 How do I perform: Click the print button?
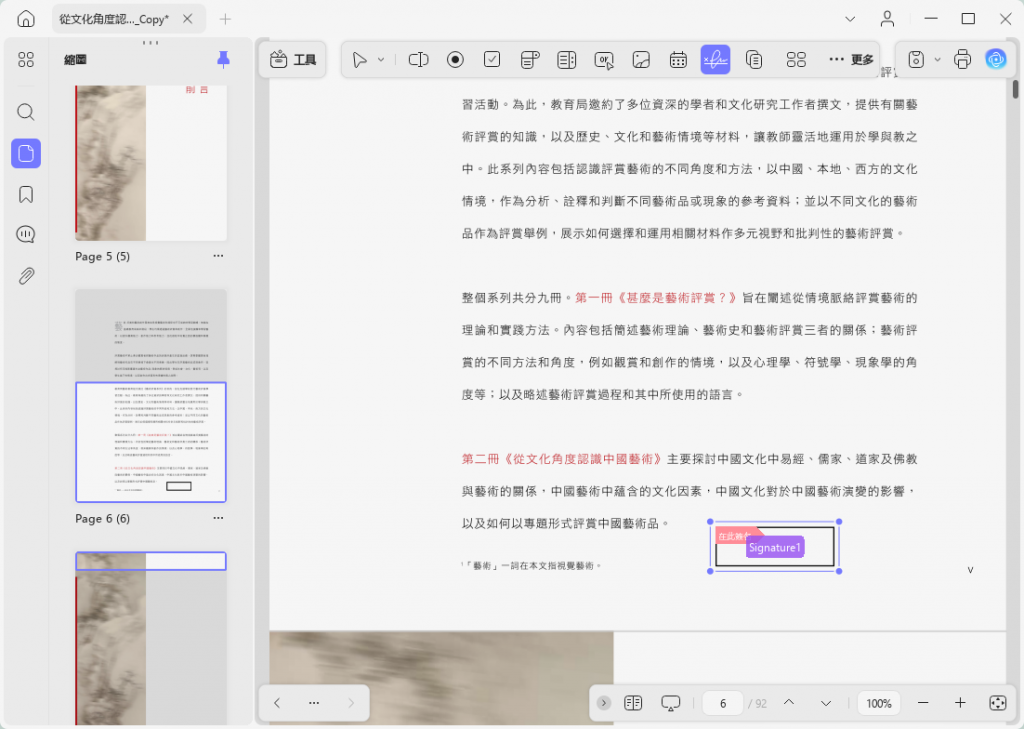(962, 60)
